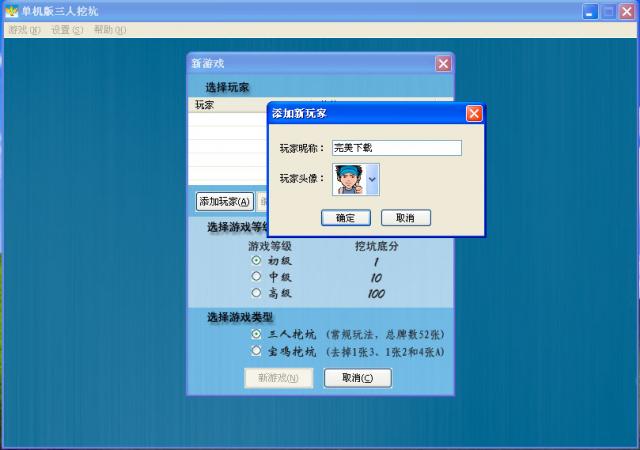Focus the 玩家昵称 text field
Image resolution: width=640 pixels, height=450 pixels.
pyautogui.click(x=396, y=148)
